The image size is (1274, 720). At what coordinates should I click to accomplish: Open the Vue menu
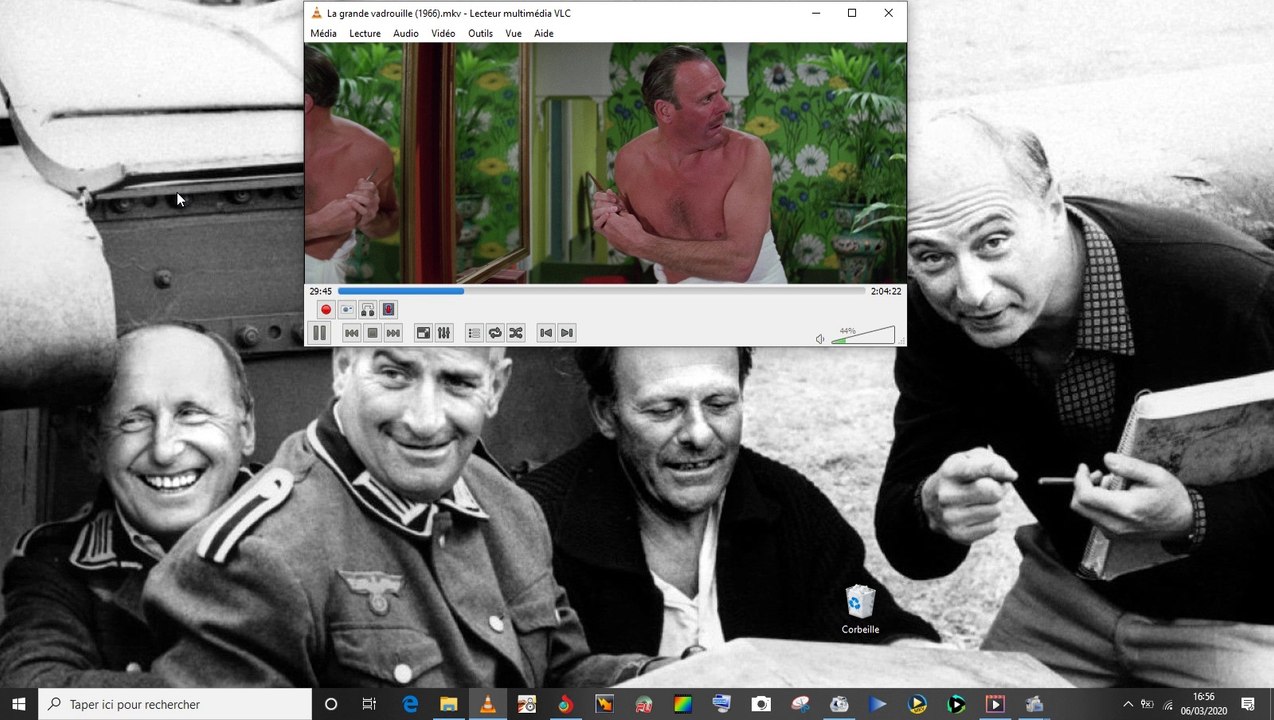[x=513, y=33]
